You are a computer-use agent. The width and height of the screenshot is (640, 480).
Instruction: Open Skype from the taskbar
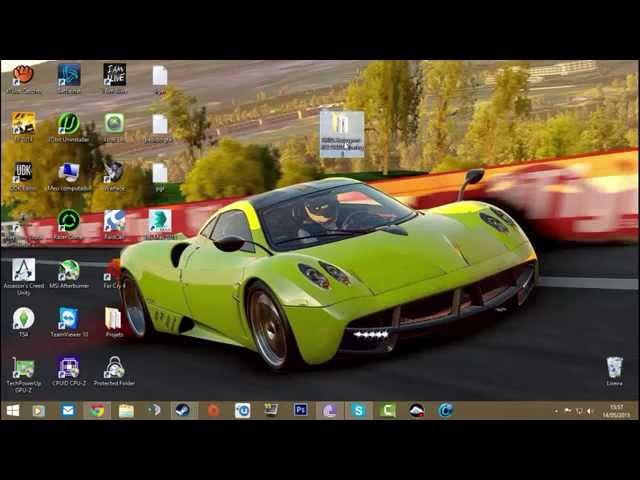point(358,410)
